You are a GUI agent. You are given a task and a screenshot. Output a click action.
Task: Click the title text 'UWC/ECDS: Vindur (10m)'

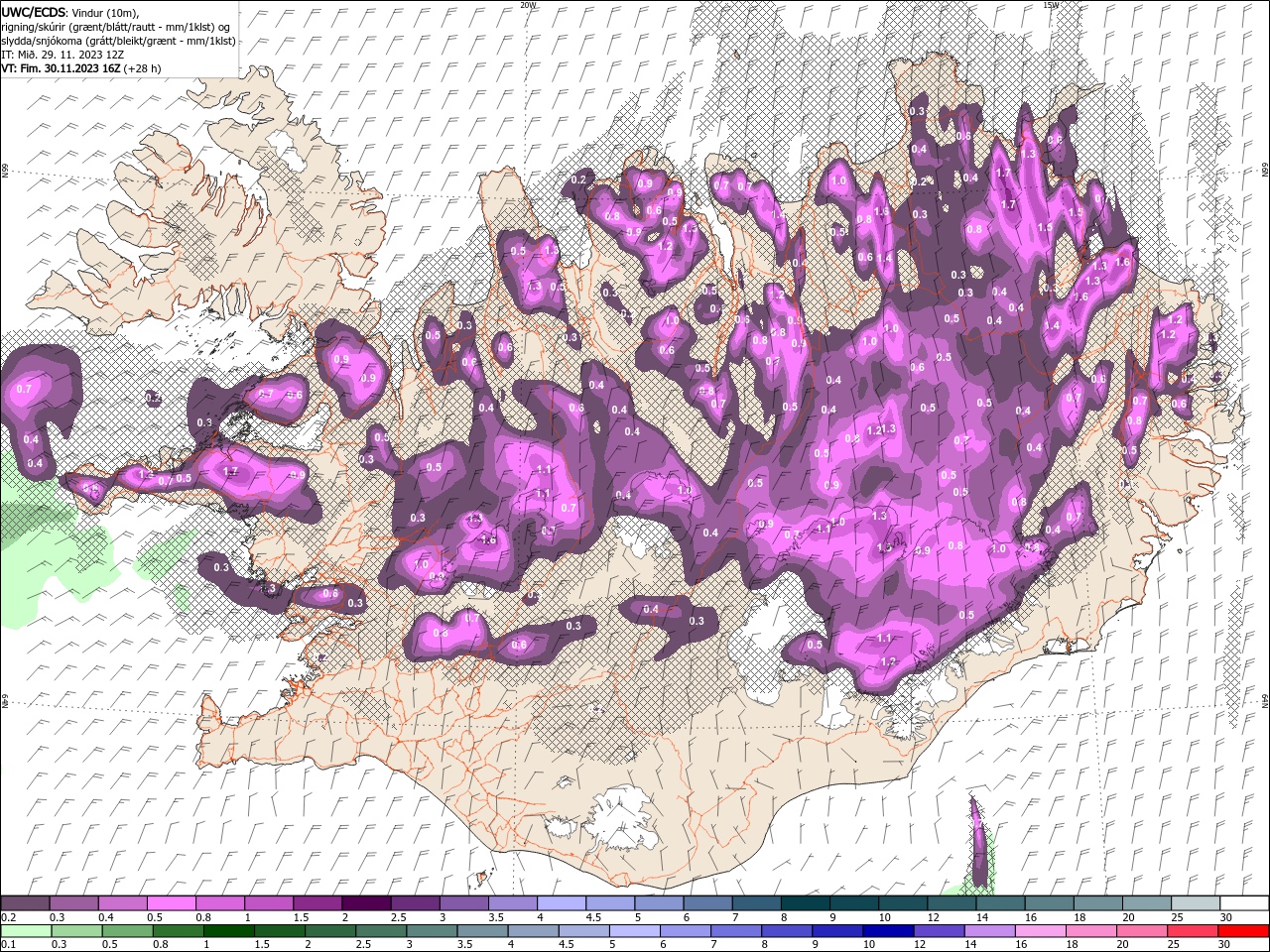pyautogui.click(x=70, y=12)
